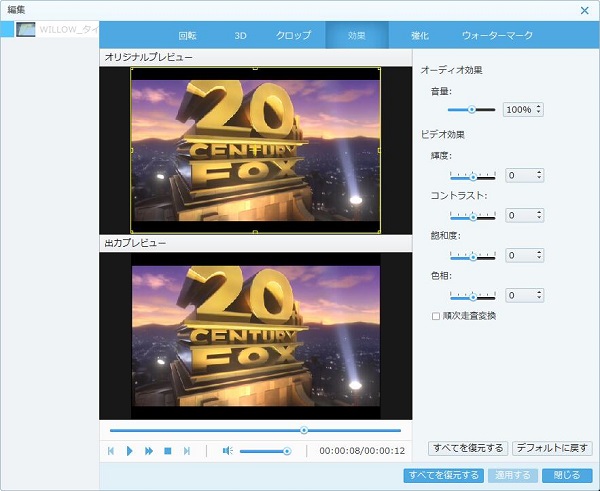600x491 pixels.
Task: Adjust the 音量 audio volume slider
Action: (471, 109)
